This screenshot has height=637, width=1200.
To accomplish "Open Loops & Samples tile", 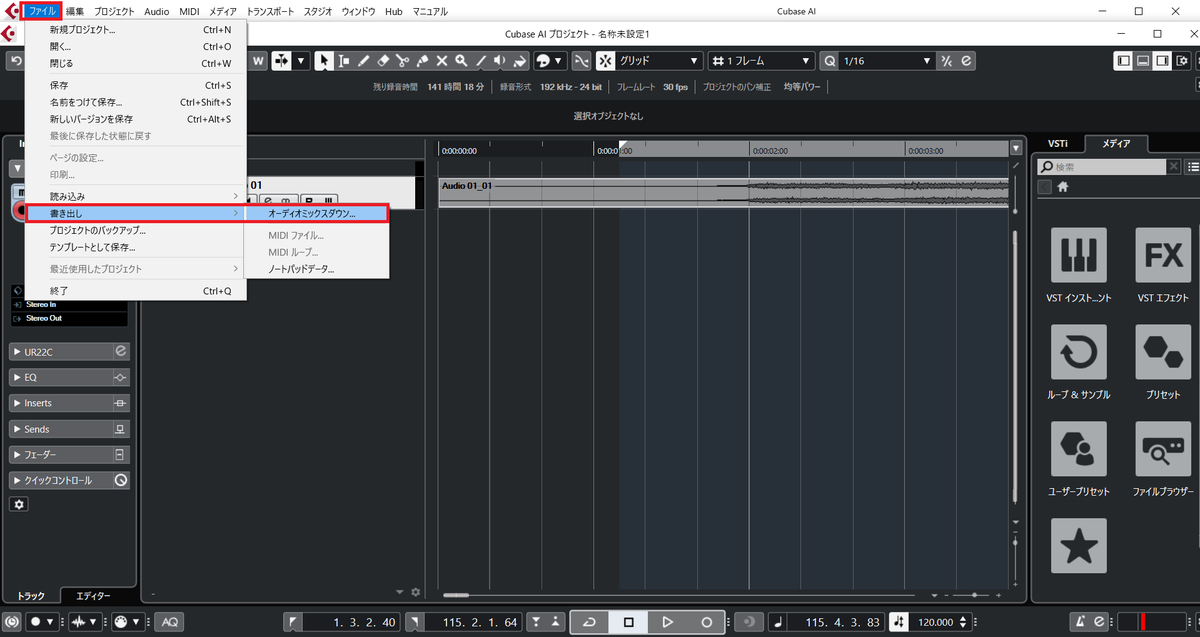I will (x=1079, y=351).
